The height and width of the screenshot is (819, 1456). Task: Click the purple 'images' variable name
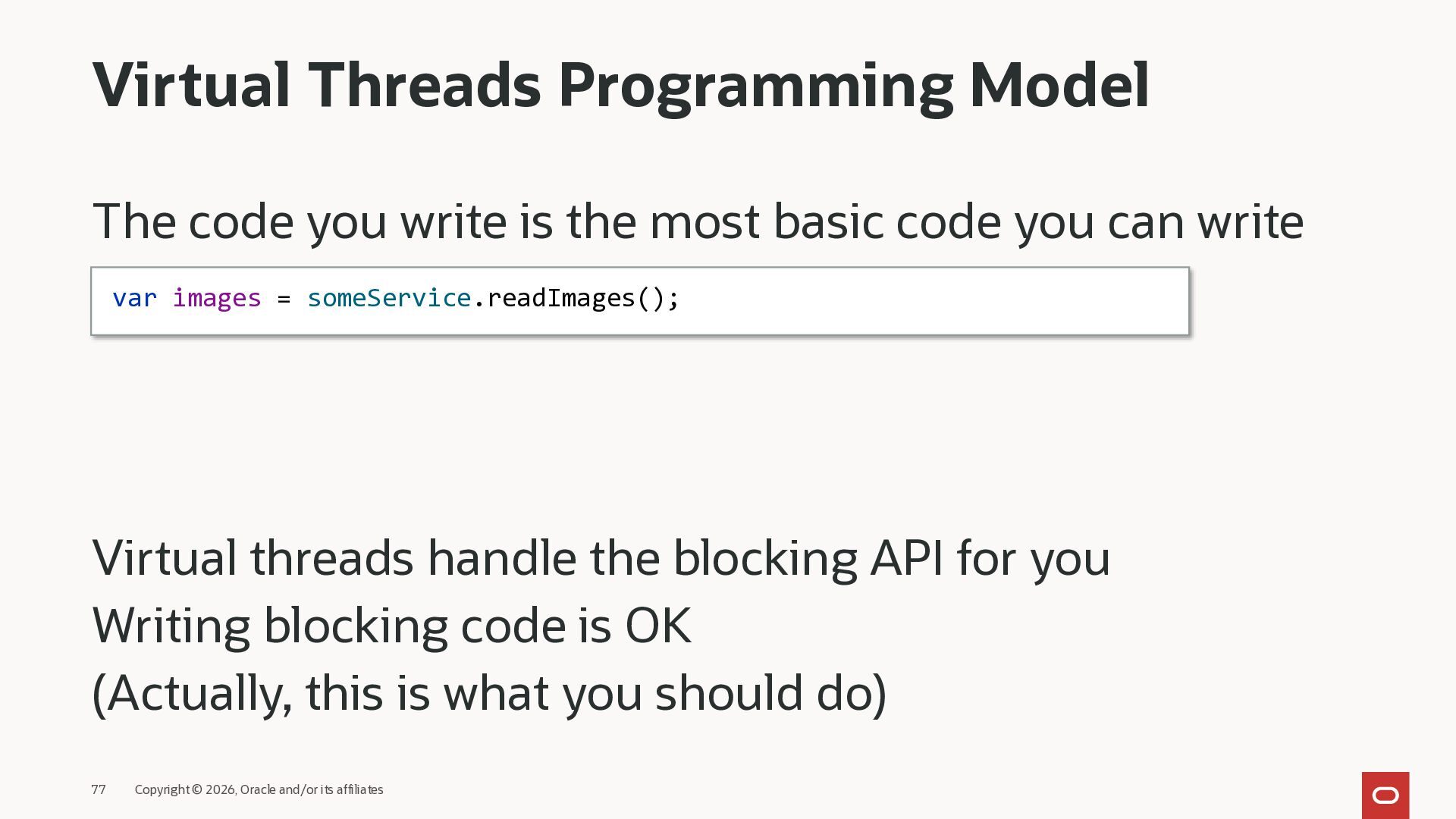tap(217, 298)
